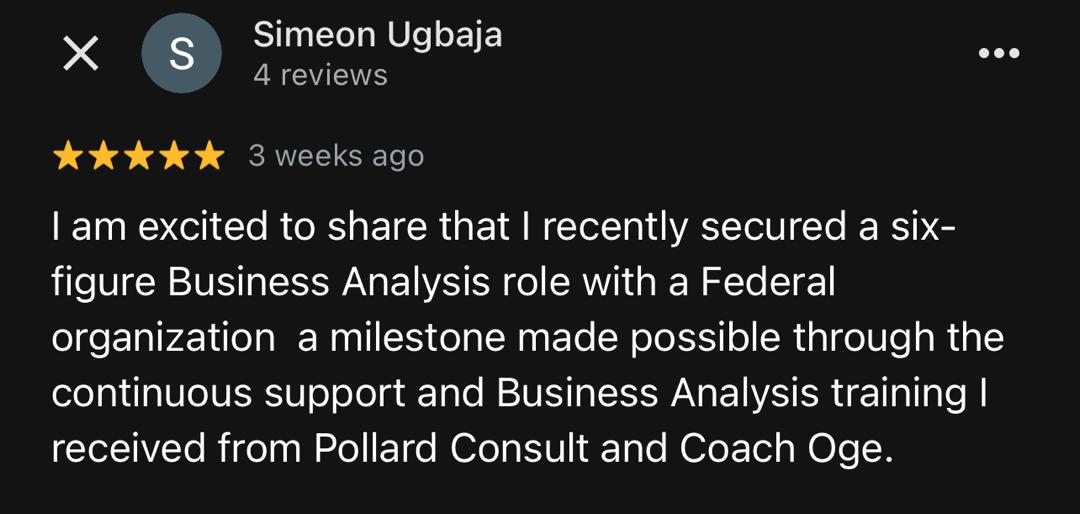The image size is (1080, 514).
Task: Click the '3 weeks ago' timestamp
Action: click(x=336, y=156)
